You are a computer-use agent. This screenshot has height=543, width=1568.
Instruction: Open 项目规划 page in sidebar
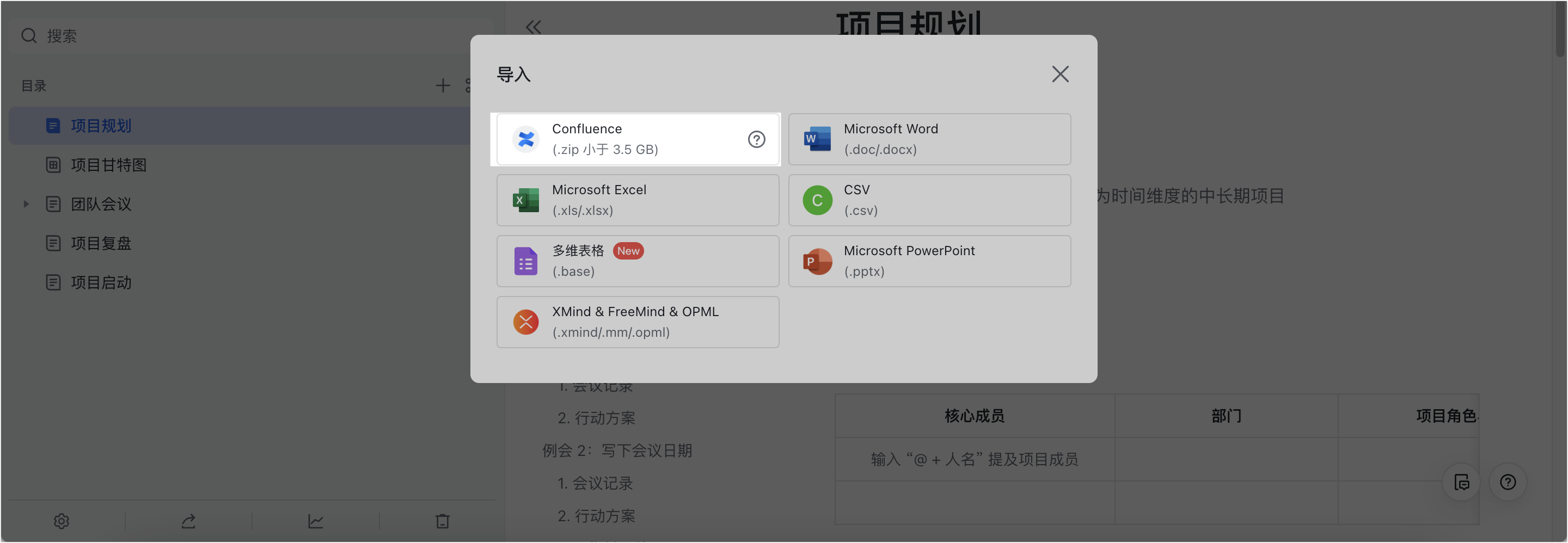coord(241,126)
